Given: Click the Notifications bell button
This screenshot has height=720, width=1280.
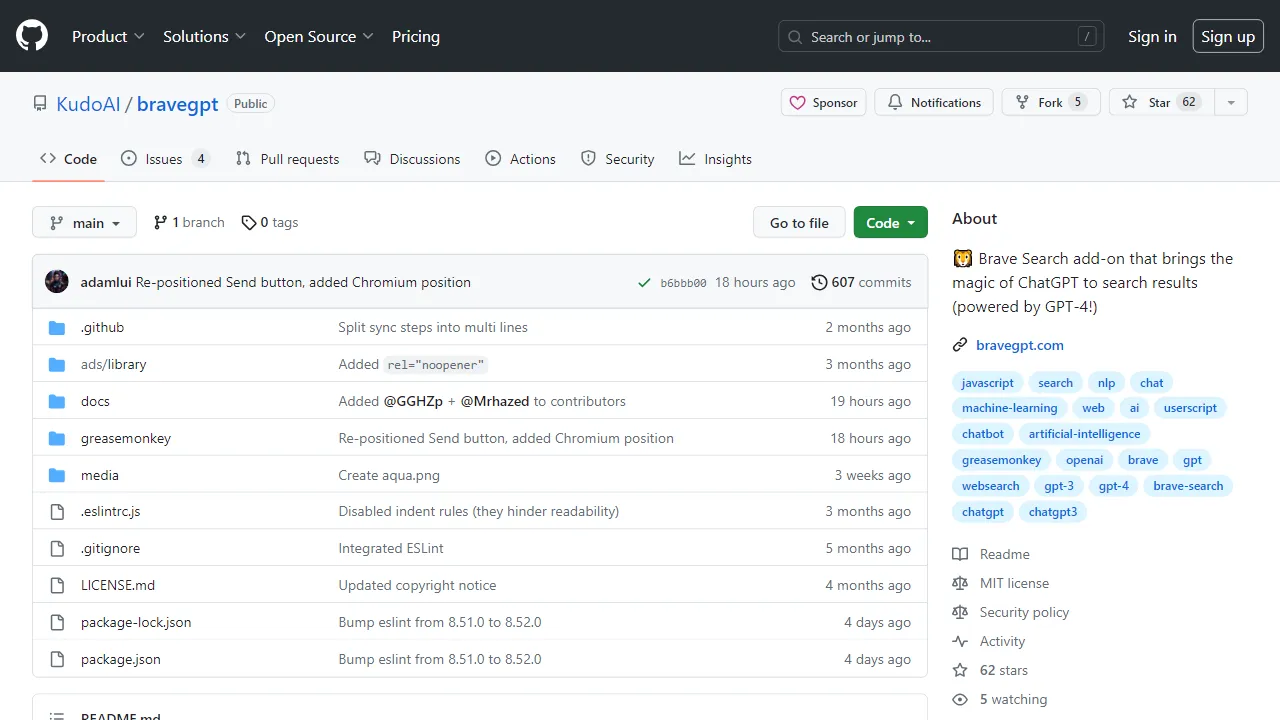Looking at the screenshot, I should (934, 102).
